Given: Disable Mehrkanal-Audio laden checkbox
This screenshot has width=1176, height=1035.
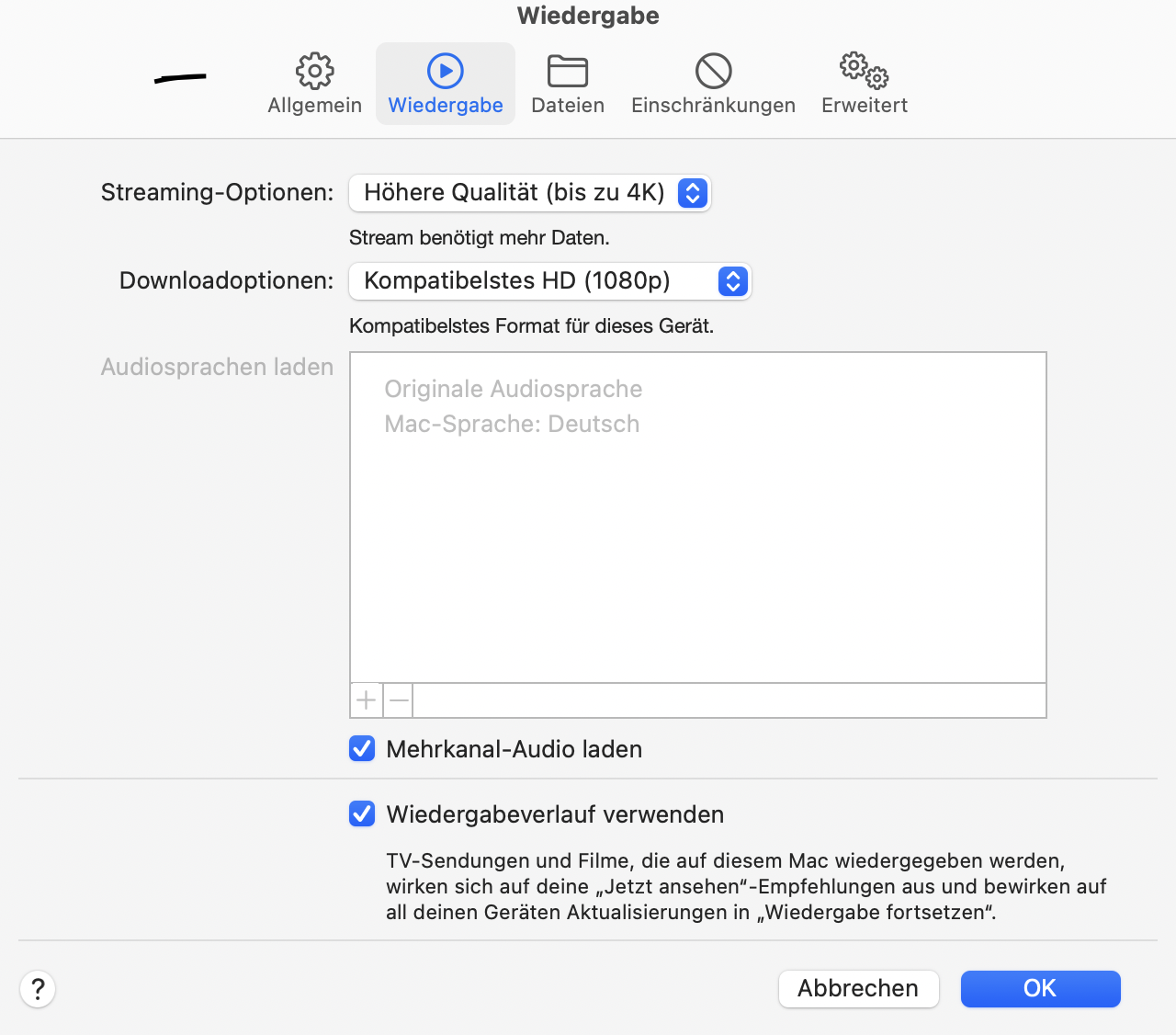Looking at the screenshot, I should tap(362, 749).
